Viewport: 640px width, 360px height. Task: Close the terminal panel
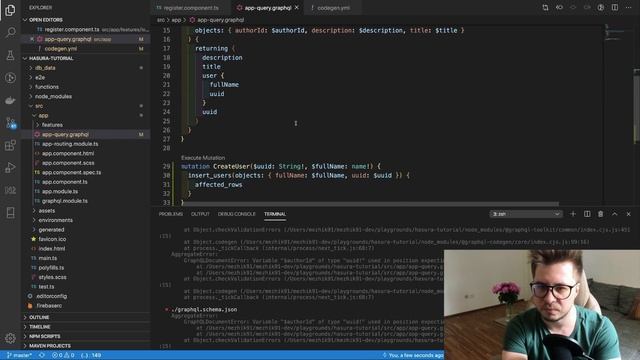tap(629, 214)
